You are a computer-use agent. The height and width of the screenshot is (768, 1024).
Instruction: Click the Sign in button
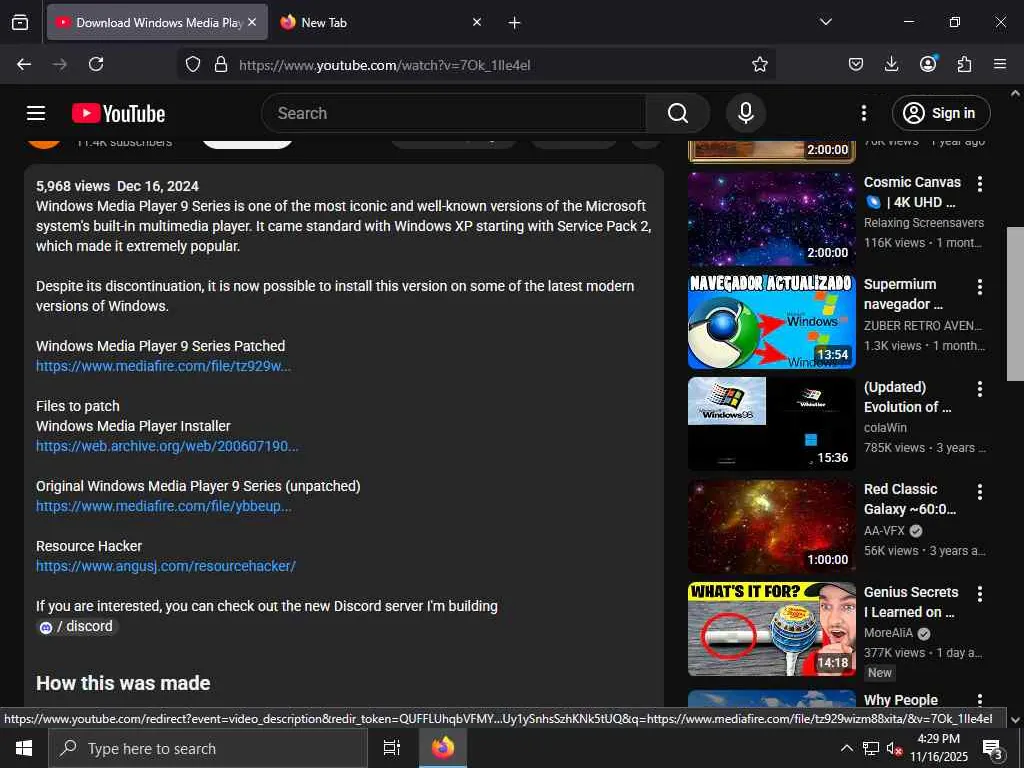click(x=941, y=113)
